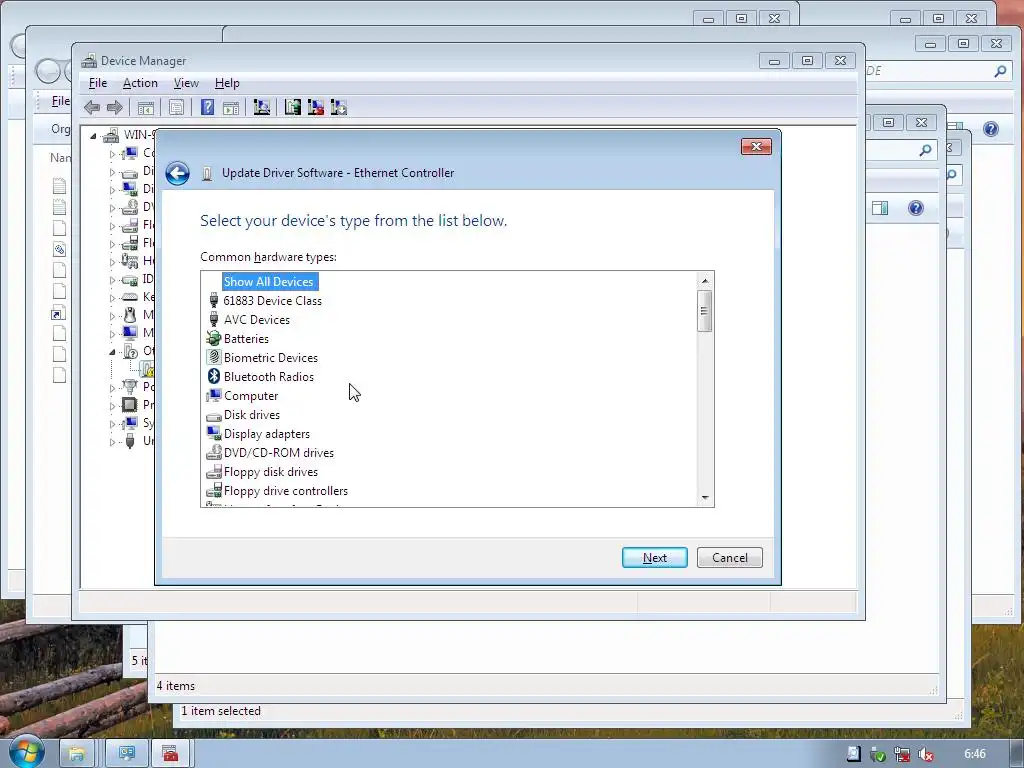
Task: Click Update Driver Software toolbar icon
Action: click(293, 107)
